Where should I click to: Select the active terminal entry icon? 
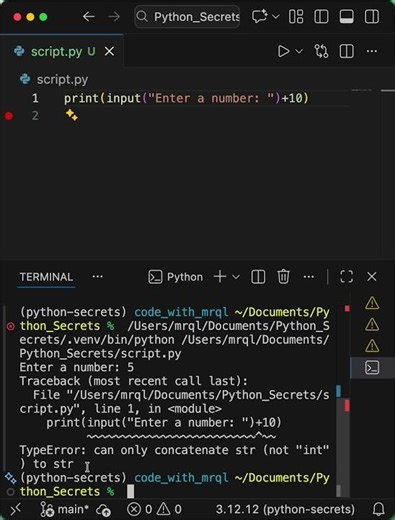[372, 368]
